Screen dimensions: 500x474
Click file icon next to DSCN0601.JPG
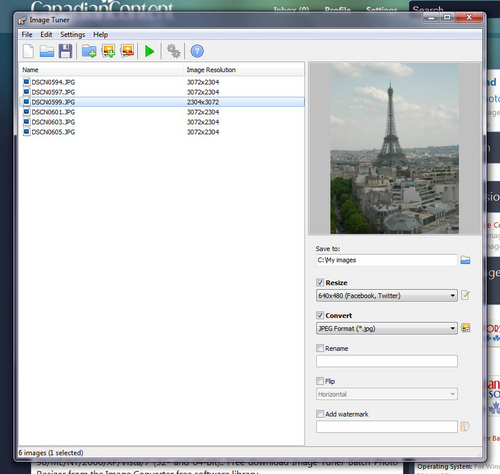pos(26,112)
